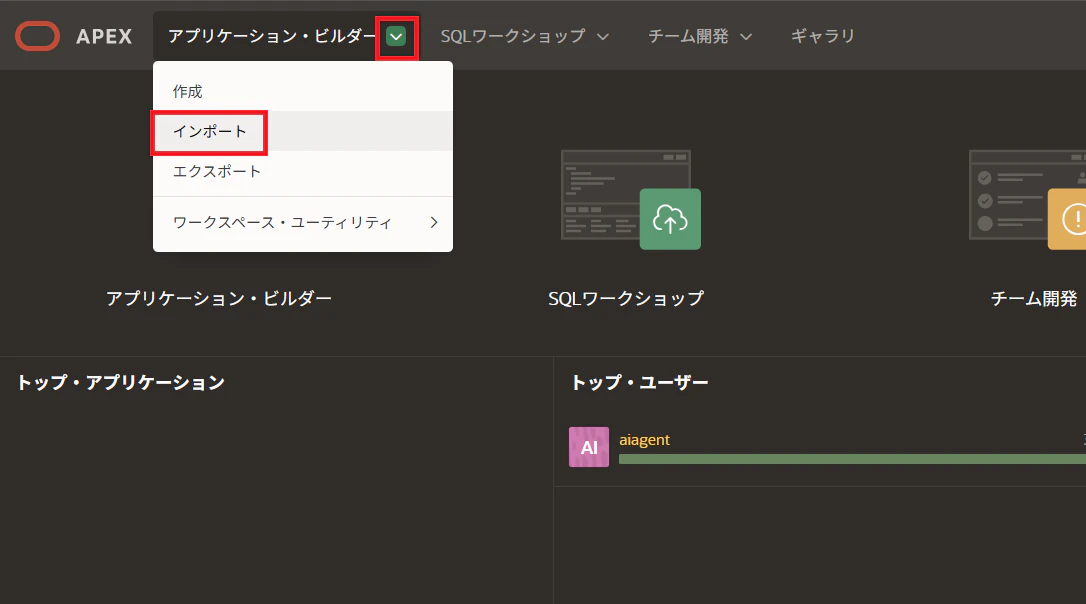Image resolution: width=1086 pixels, height=604 pixels.
Task: Click the トップ・アプリケーション heading
Action: click(121, 382)
